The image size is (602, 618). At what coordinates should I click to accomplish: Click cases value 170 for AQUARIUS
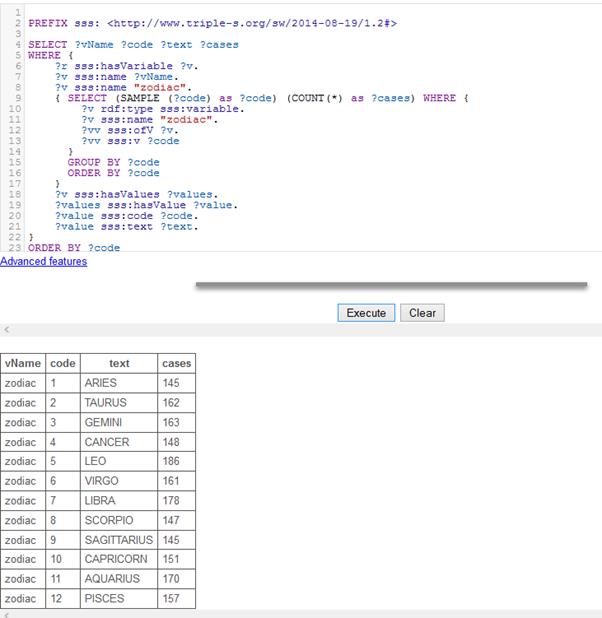[x=176, y=579]
